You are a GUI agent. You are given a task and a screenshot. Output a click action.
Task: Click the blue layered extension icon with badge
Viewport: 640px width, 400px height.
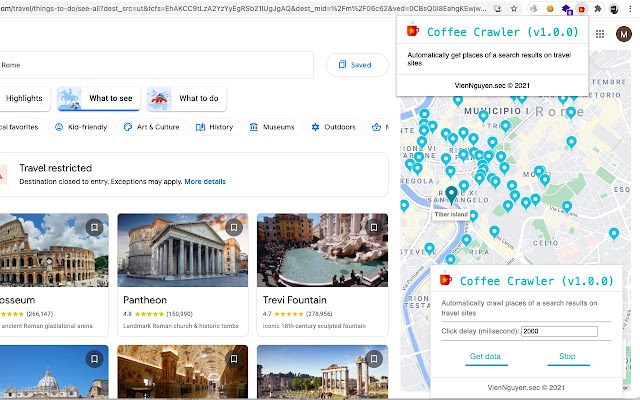tap(567, 9)
